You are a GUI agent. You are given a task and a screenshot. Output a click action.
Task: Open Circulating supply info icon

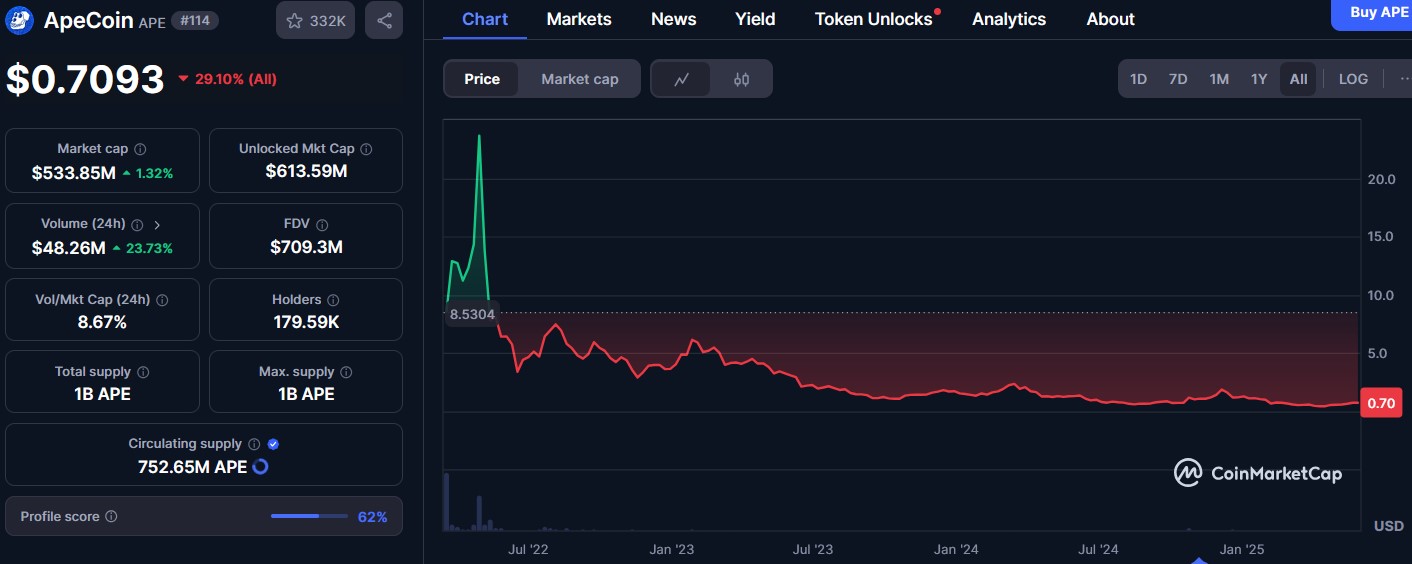click(254, 444)
